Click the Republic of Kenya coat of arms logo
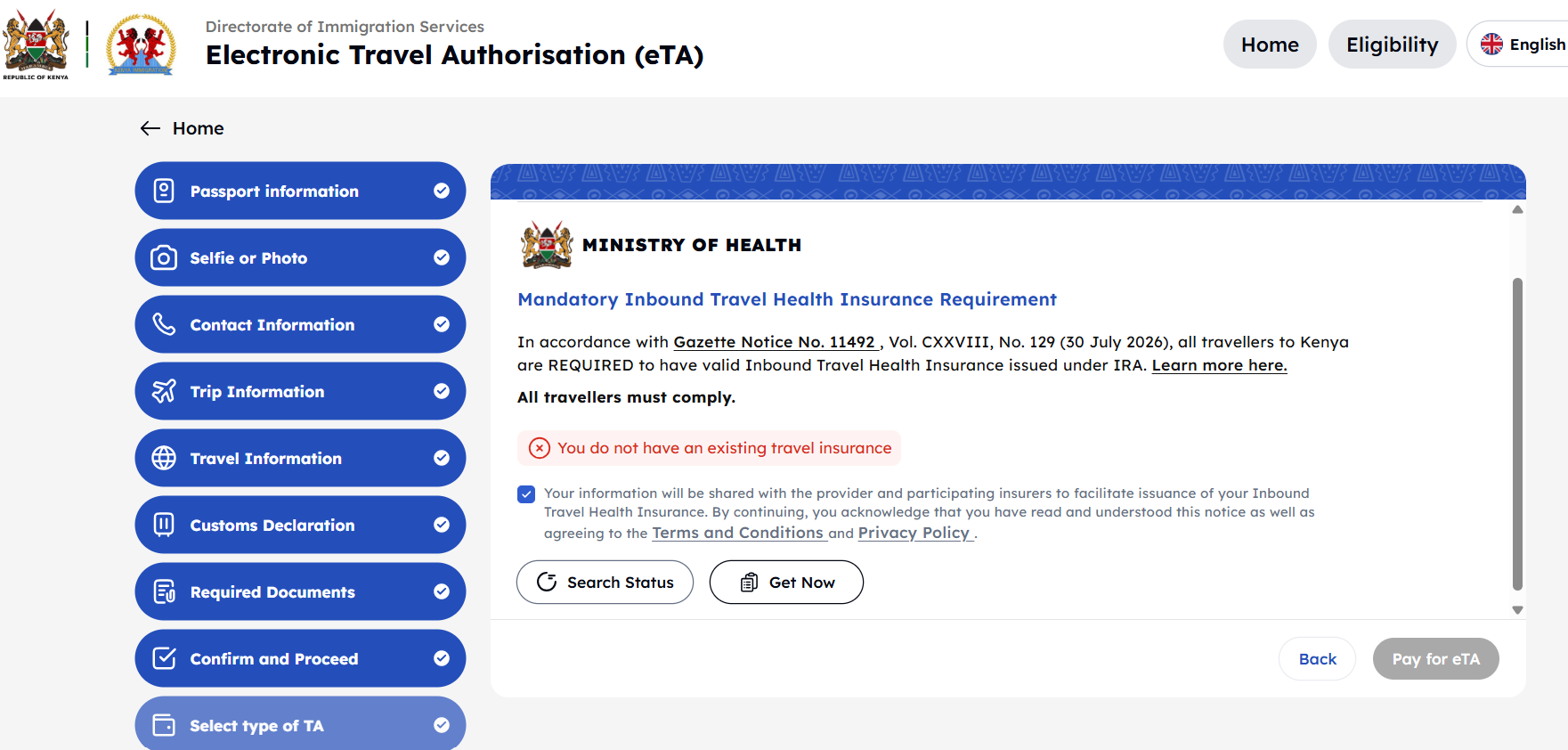This screenshot has height=750, width=1568. (x=36, y=44)
